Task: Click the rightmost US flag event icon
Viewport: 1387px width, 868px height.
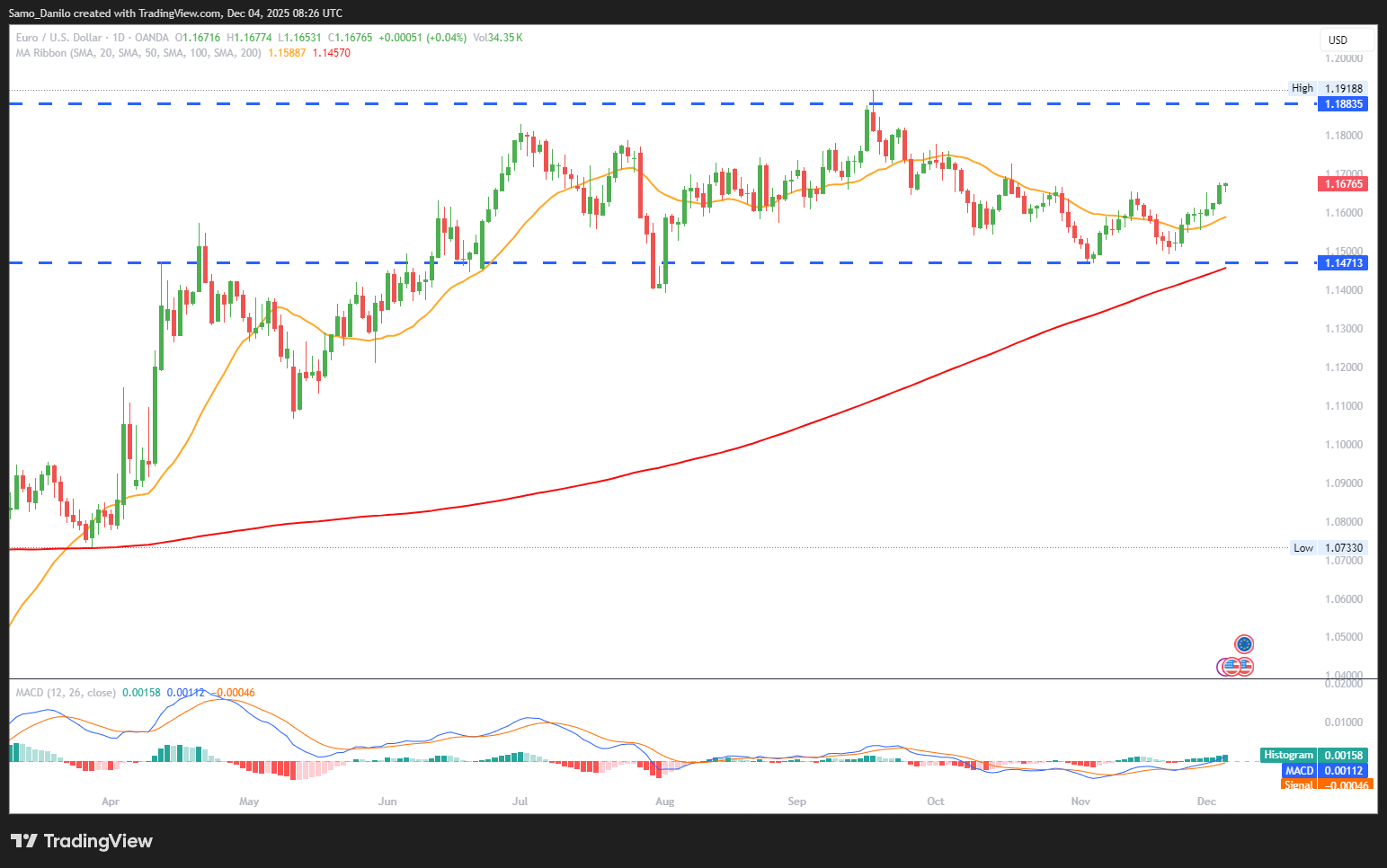Action: [1245, 667]
